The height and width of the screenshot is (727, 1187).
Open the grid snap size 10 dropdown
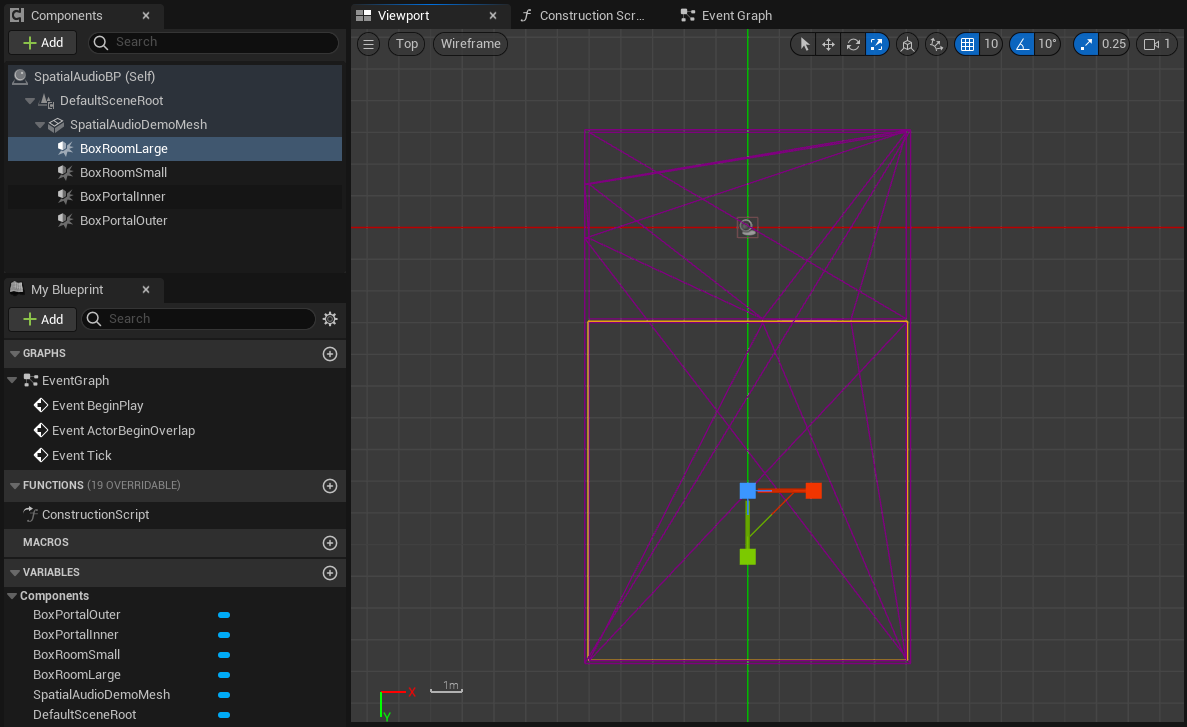pos(991,44)
